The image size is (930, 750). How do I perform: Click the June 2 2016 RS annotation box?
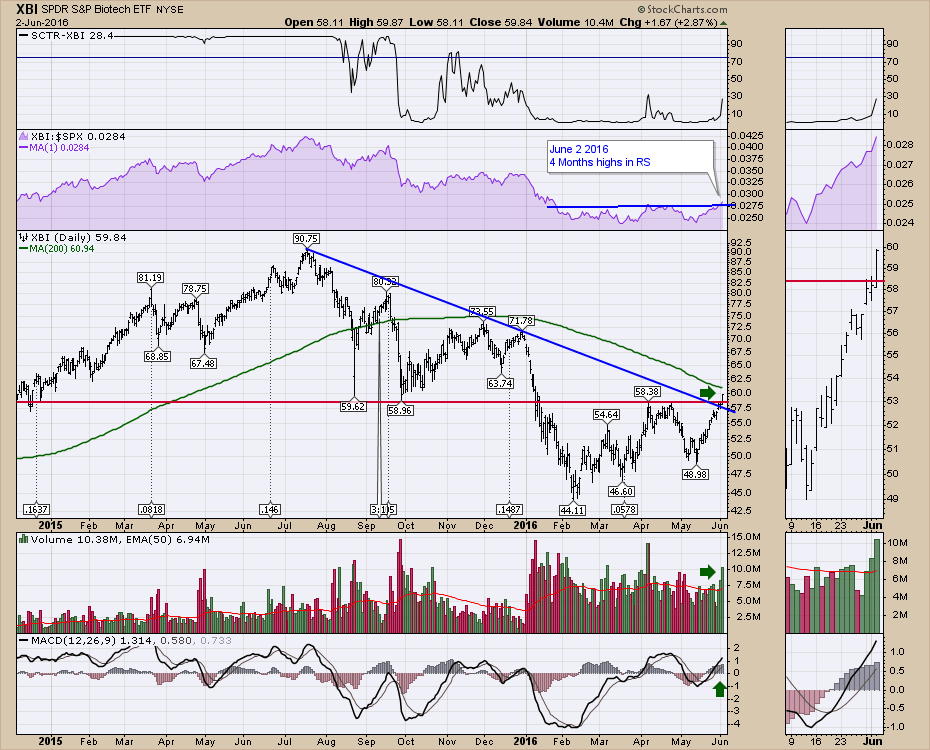(x=630, y=157)
